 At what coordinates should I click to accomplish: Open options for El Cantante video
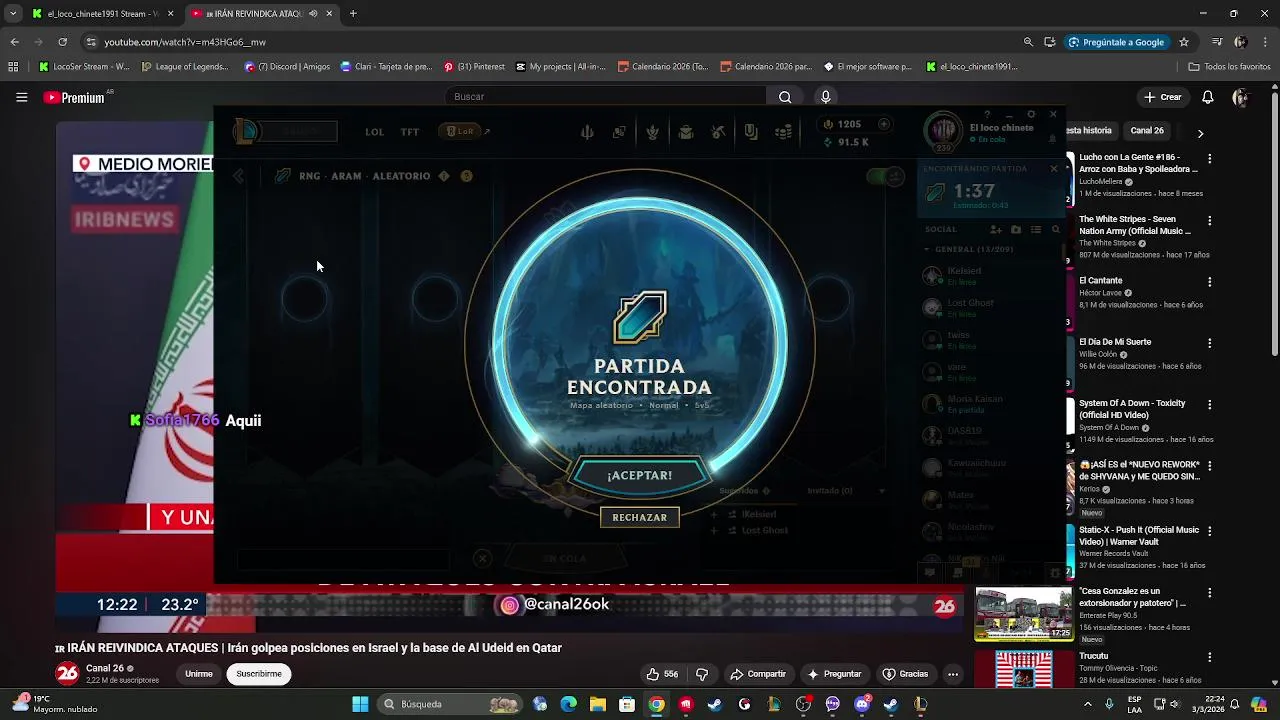1210,282
